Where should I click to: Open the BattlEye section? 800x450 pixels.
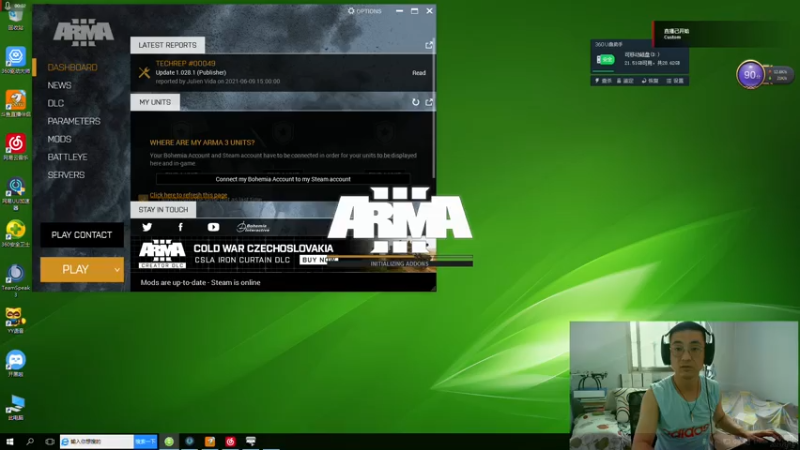(67, 157)
